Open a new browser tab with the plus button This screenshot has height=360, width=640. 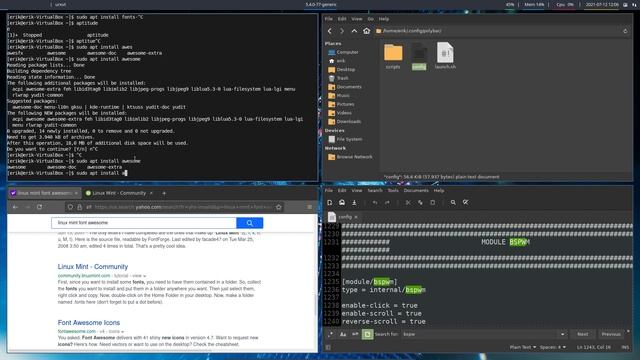pyautogui.click(x=164, y=193)
